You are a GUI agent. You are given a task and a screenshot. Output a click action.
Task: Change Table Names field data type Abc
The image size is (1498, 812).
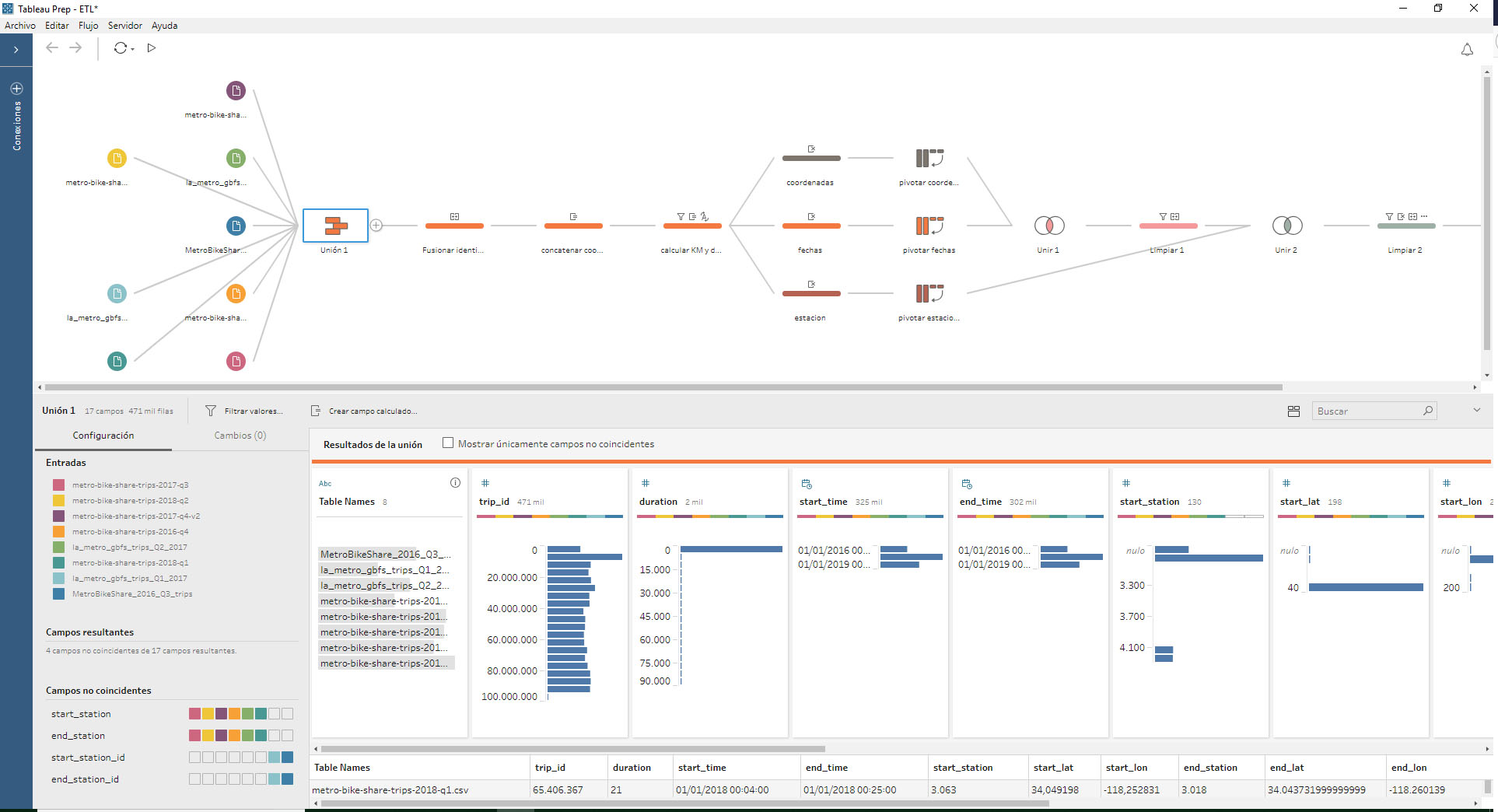click(x=325, y=484)
